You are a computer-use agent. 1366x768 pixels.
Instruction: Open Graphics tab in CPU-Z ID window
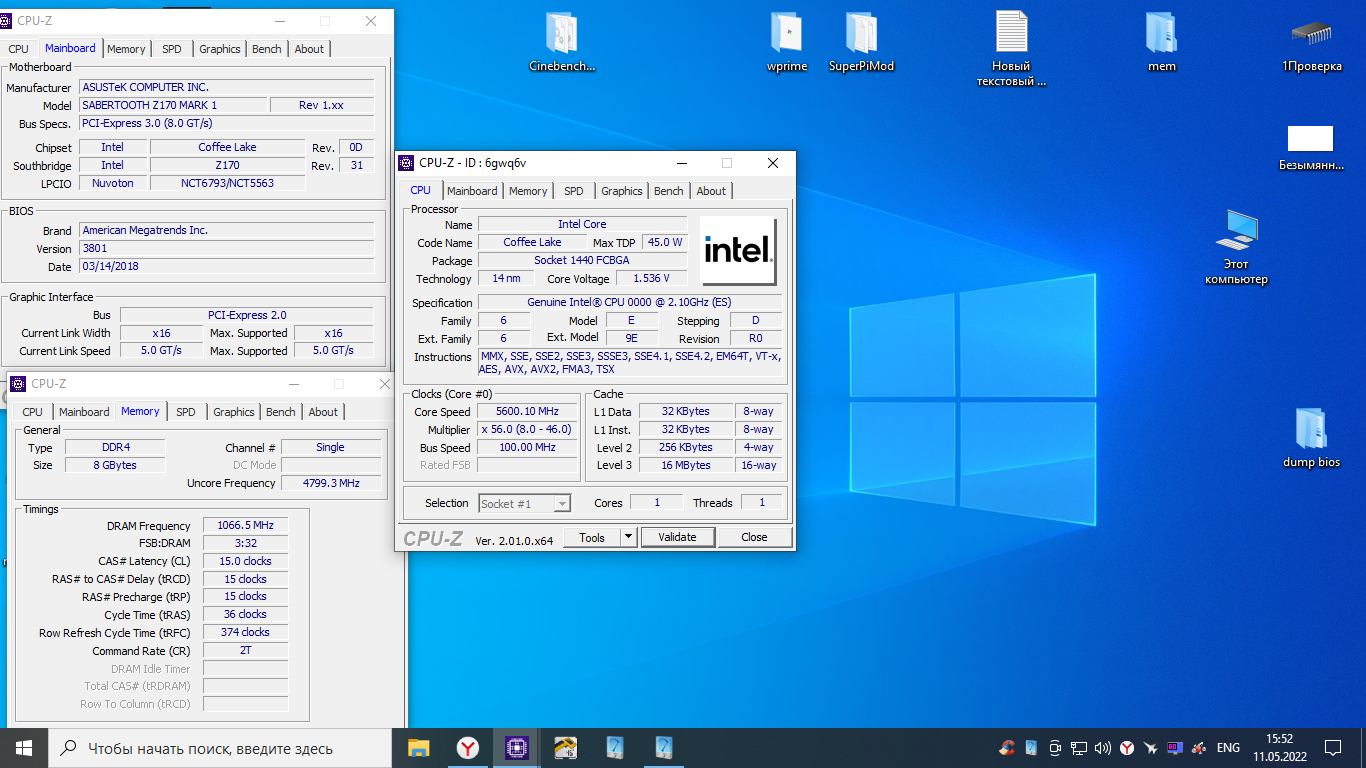click(622, 191)
